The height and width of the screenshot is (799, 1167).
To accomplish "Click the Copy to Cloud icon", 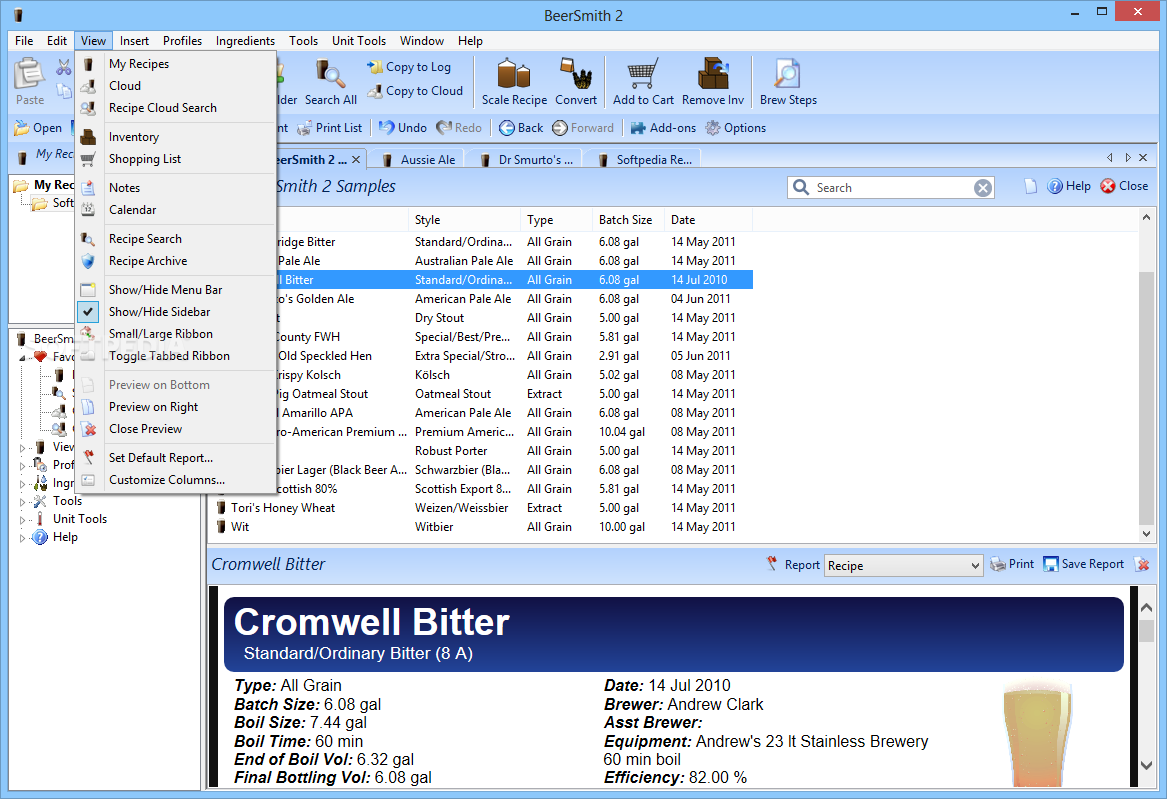I will tap(374, 91).
